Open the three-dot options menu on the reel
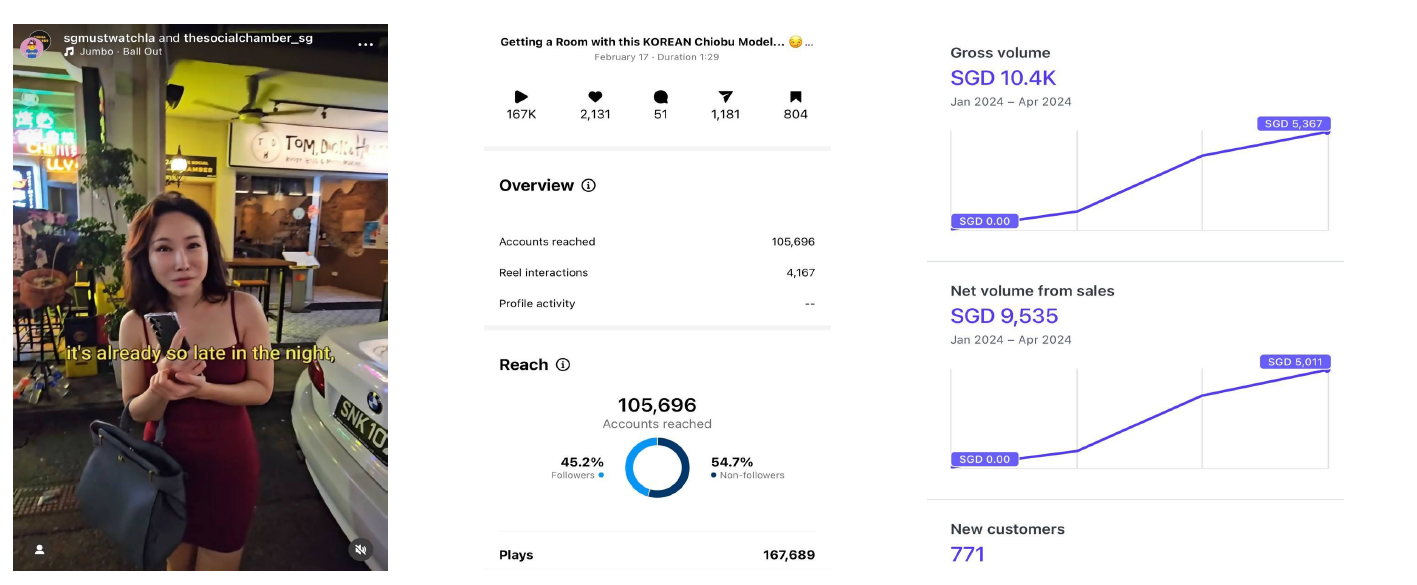Image resolution: width=1417 pixels, height=585 pixels. [x=366, y=45]
